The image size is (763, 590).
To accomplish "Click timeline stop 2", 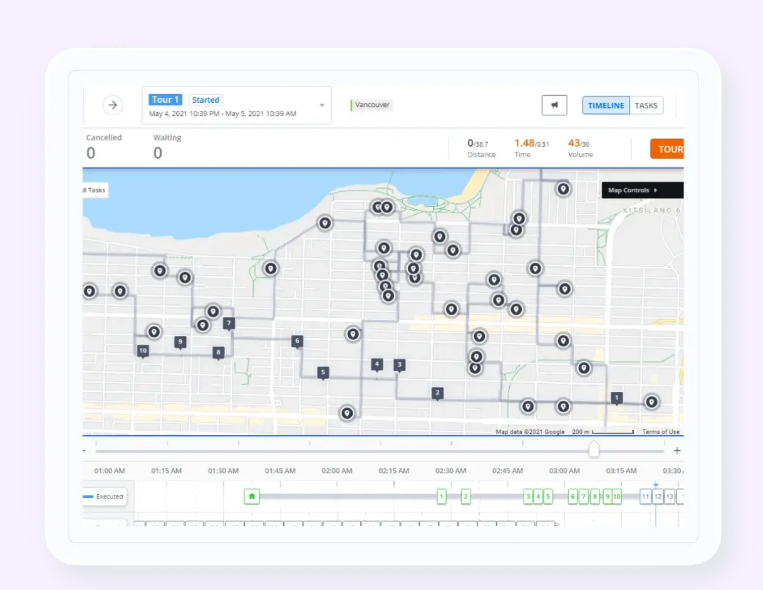I will [x=466, y=497].
